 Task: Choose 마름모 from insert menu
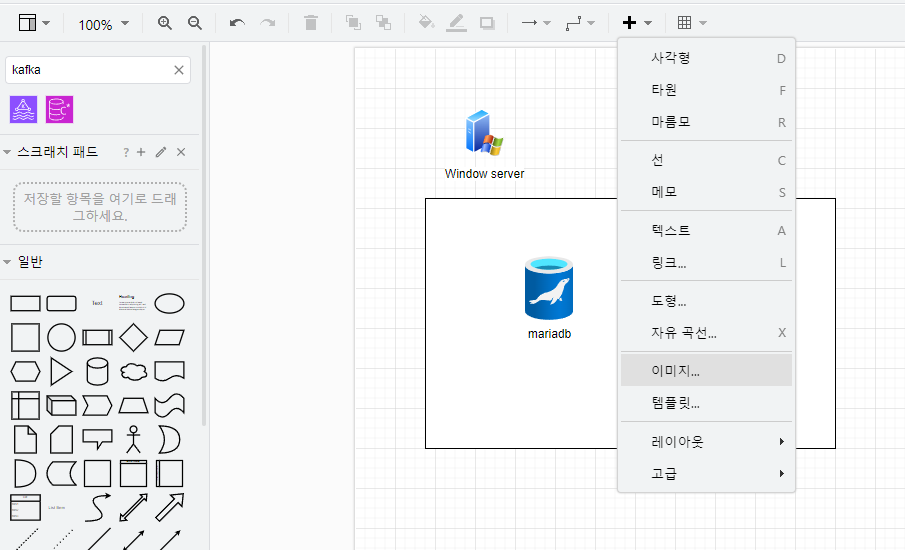706,122
